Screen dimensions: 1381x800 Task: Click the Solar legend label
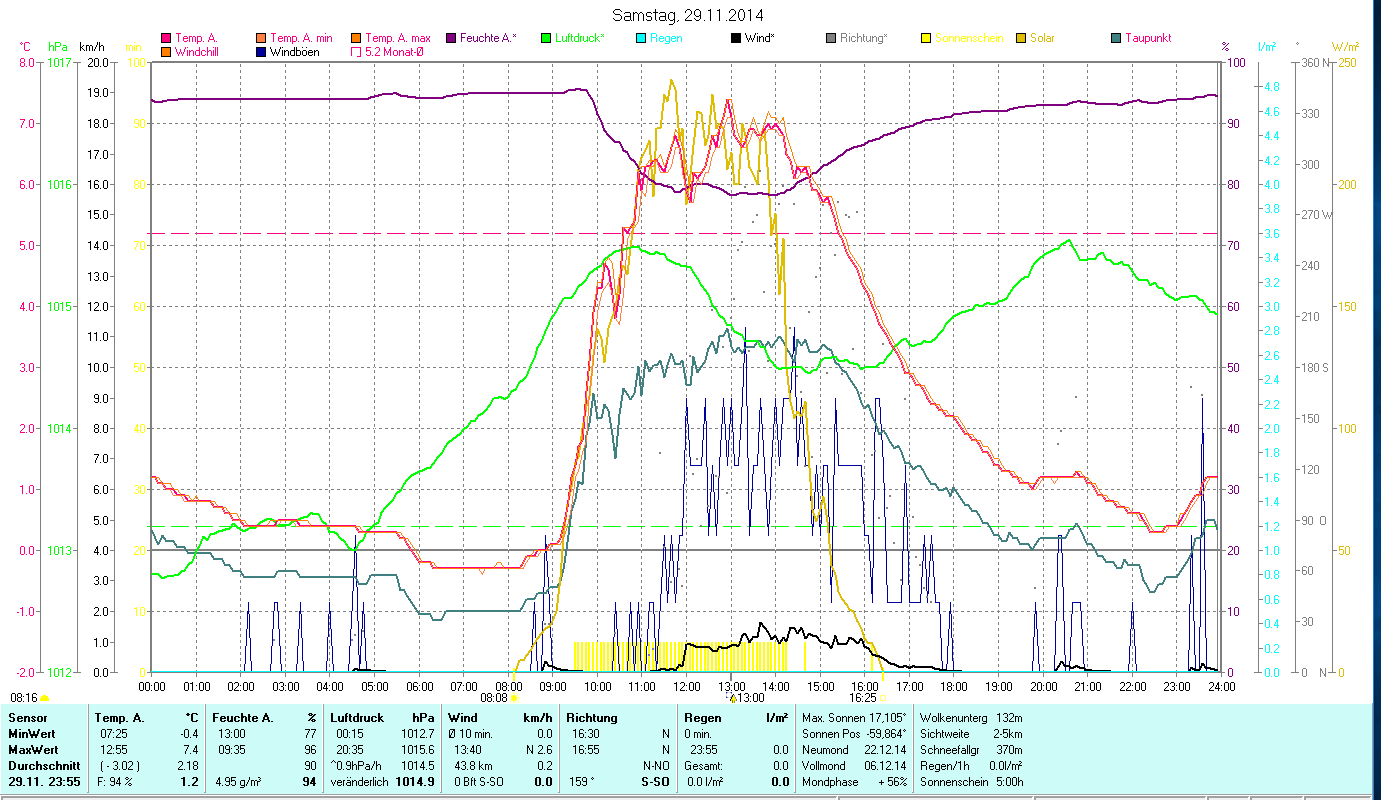[1042, 38]
